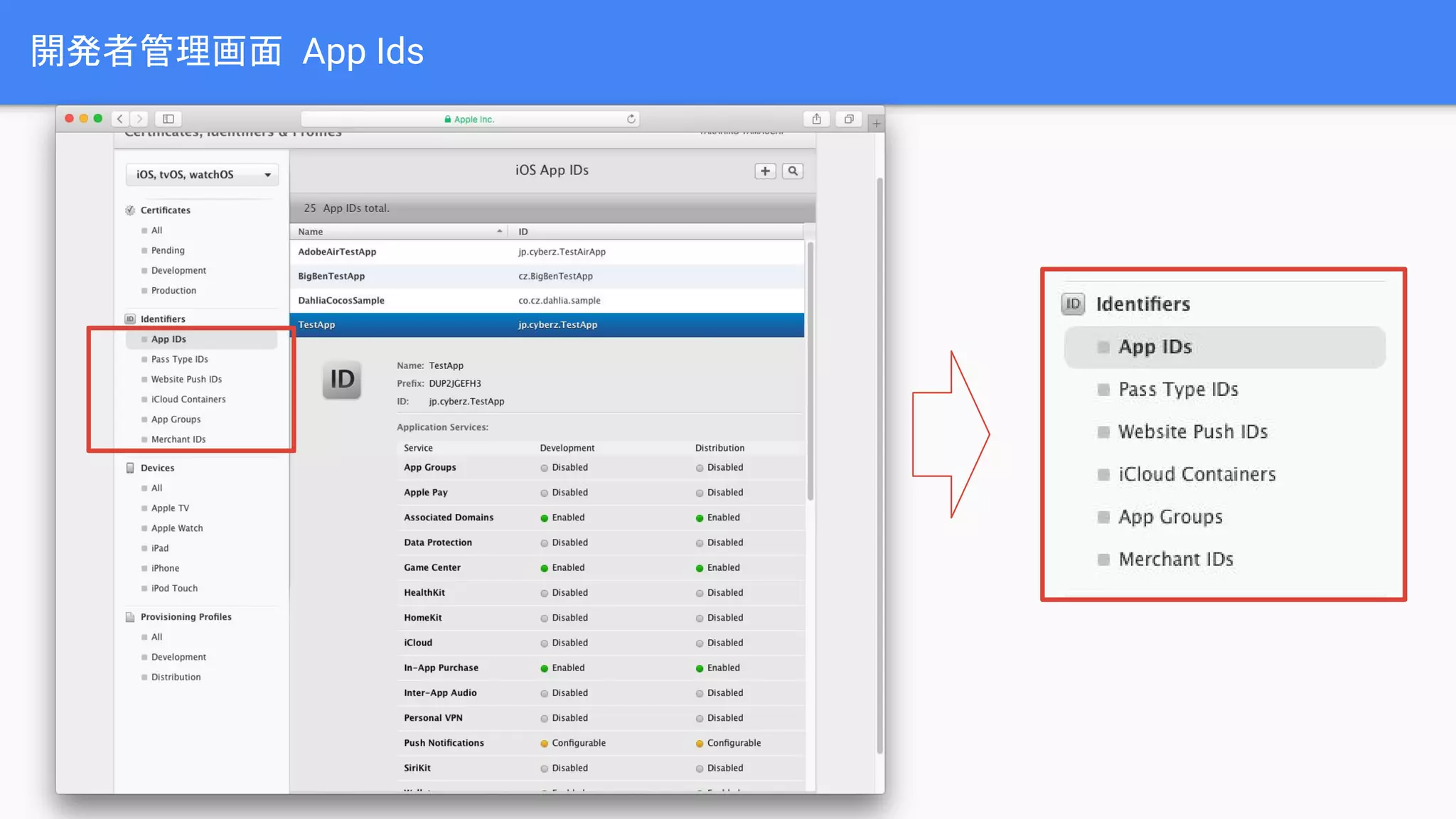Select Merchant IDs in browser sidebar
The width and height of the screenshot is (1456, 819).
pyautogui.click(x=178, y=439)
